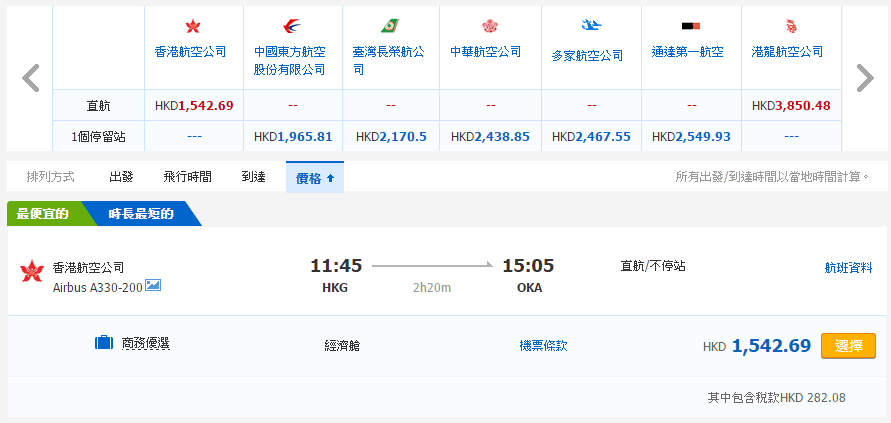Sort results by 價格 price
This screenshot has width=891, height=423.
tap(314, 178)
